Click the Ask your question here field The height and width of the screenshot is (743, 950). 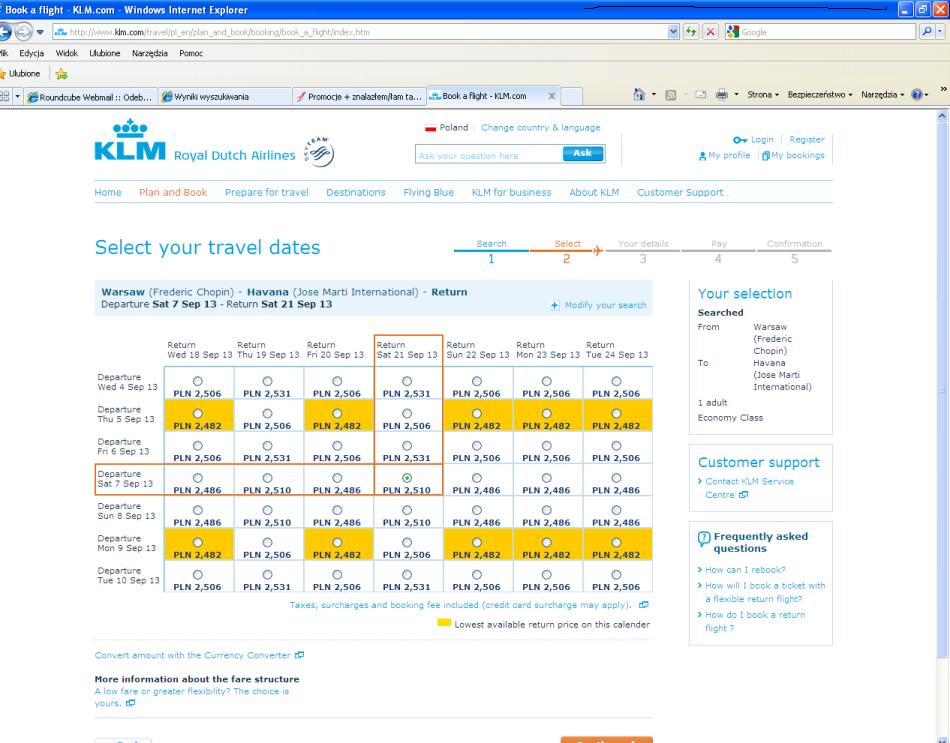click(x=489, y=155)
